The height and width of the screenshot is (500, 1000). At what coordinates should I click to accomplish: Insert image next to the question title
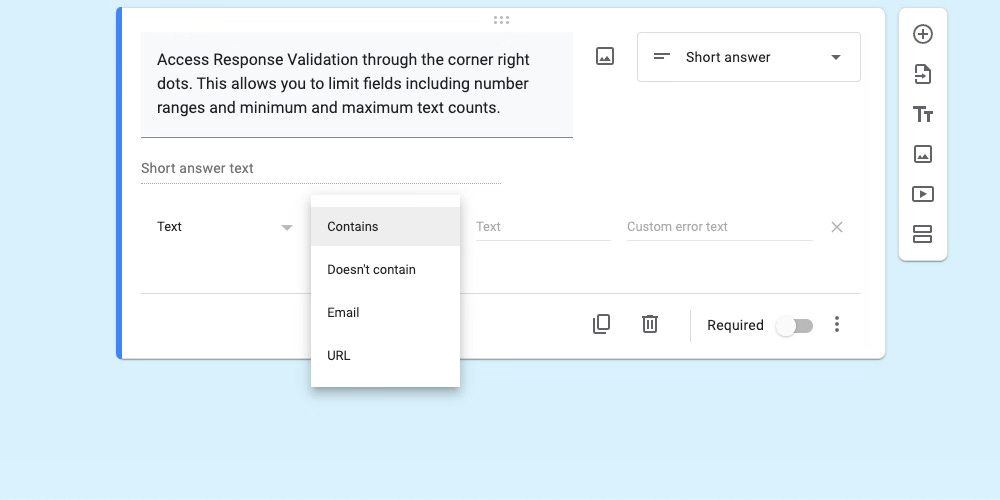[605, 56]
